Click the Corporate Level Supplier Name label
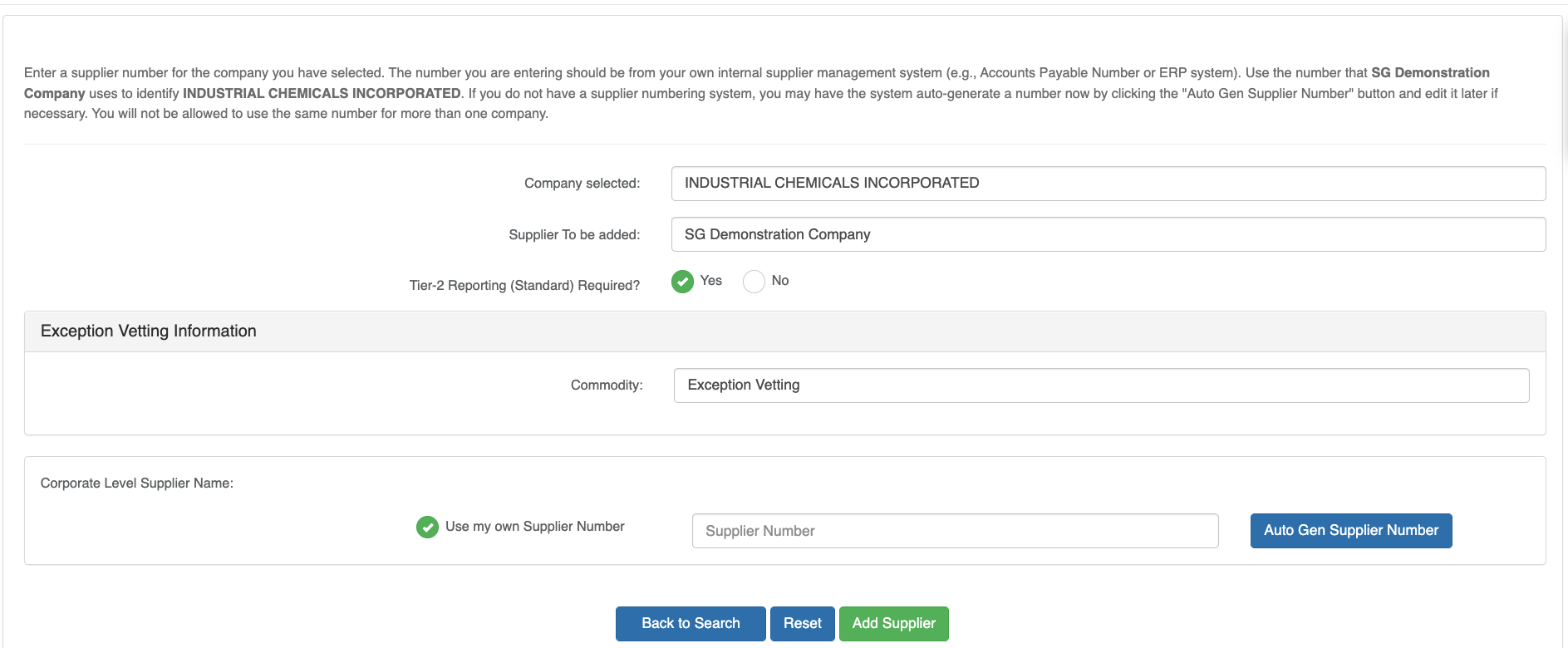 coord(137,484)
